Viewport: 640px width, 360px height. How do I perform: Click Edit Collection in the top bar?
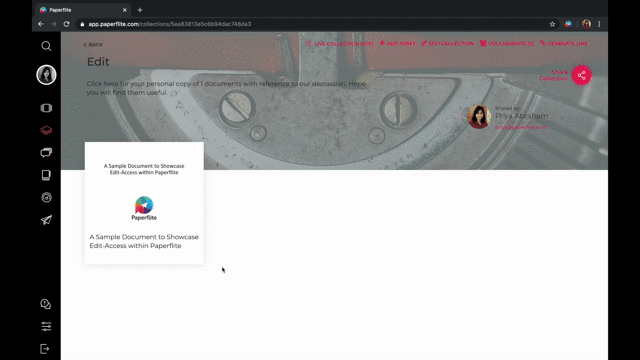(x=447, y=43)
